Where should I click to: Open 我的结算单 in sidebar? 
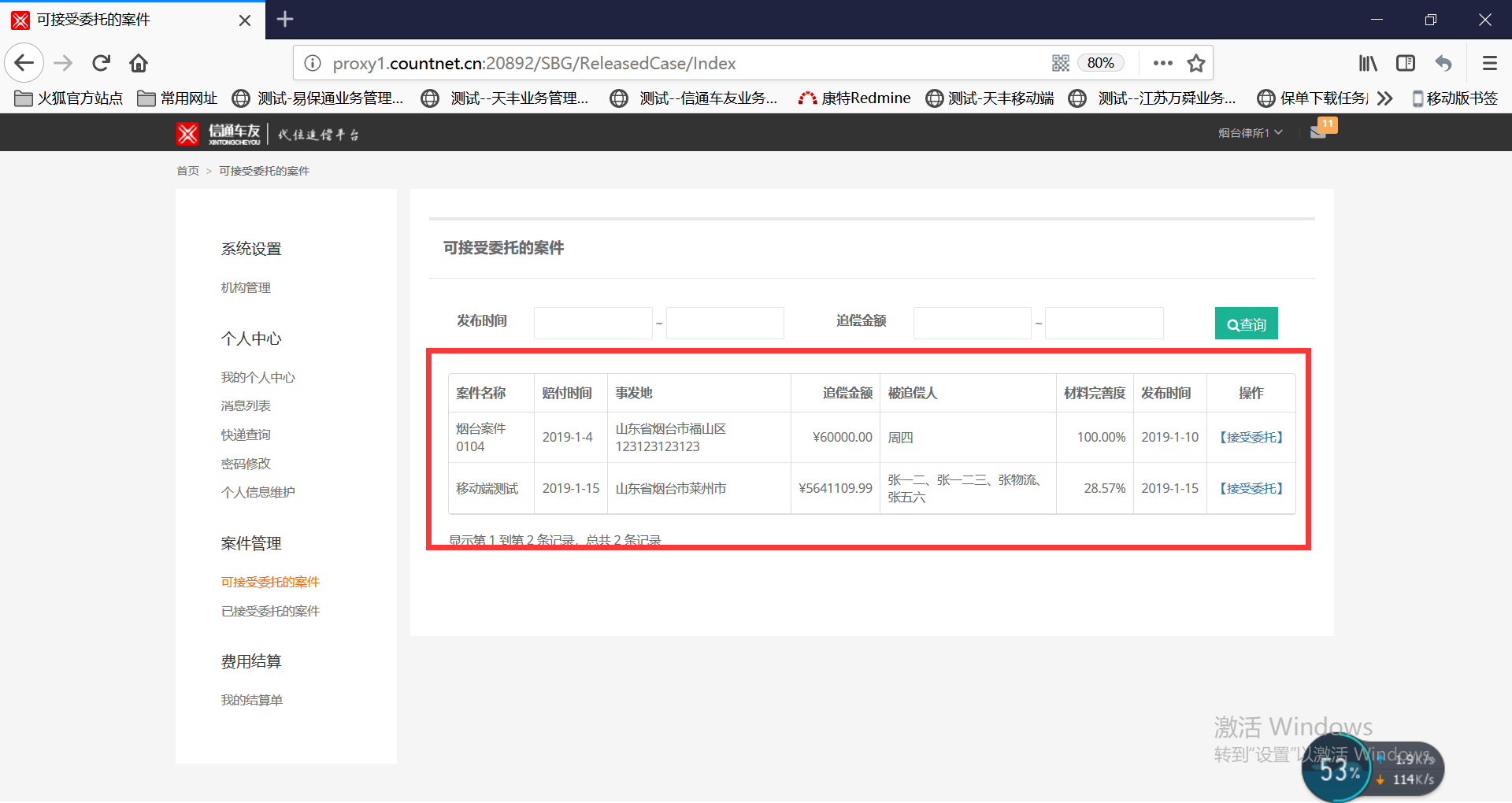252,701
